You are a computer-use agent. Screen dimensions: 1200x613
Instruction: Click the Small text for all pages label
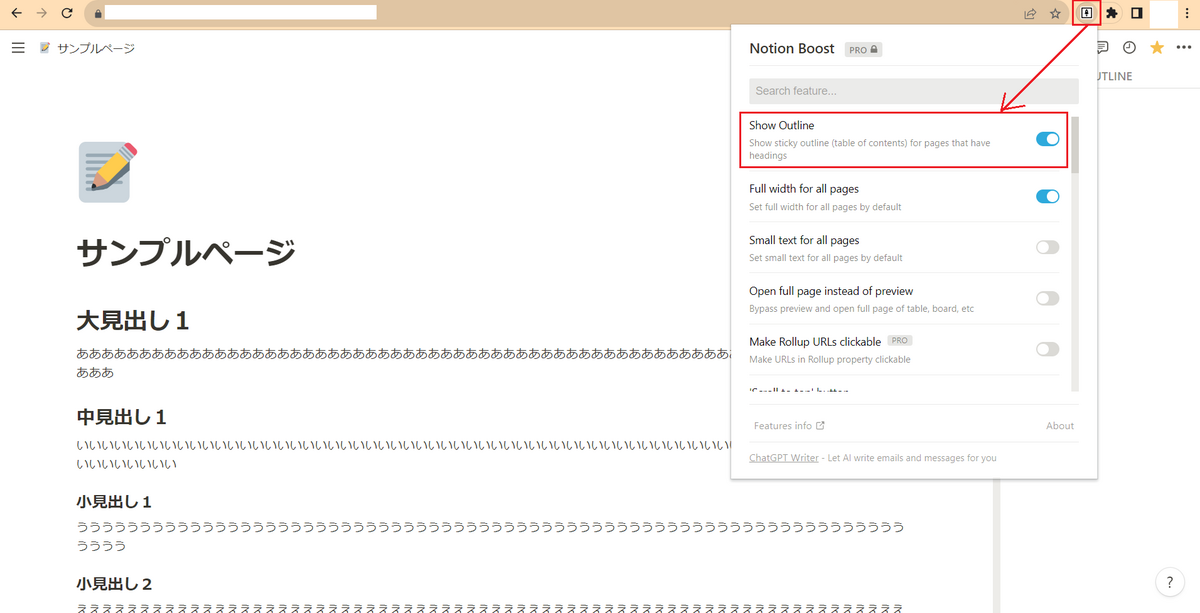pos(804,240)
